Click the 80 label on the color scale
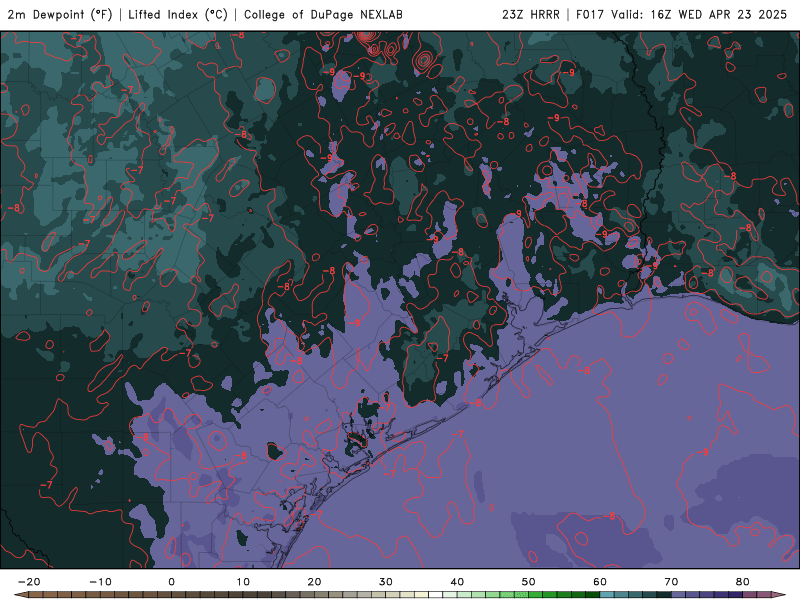This screenshot has width=800, height=600. [x=743, y=582]
